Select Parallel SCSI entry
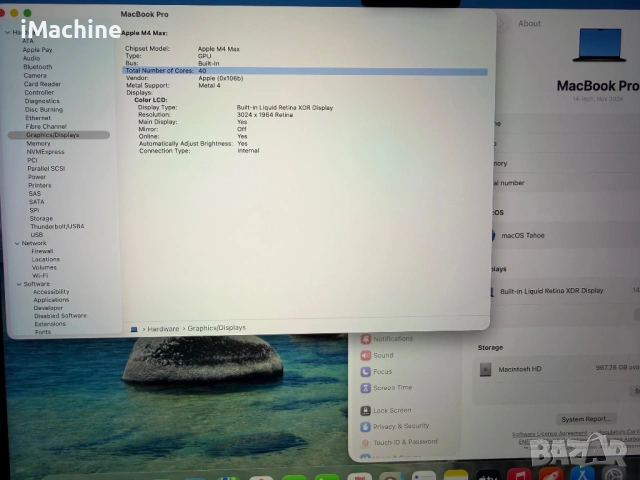 46,169
